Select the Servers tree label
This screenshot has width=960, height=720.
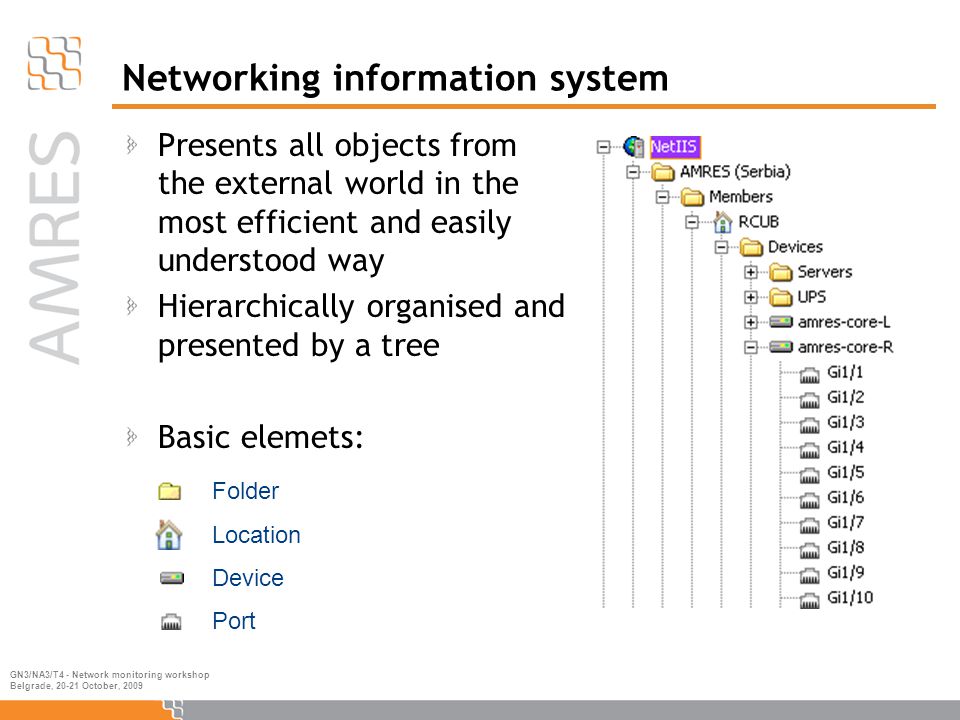click(x=825, y=272)
